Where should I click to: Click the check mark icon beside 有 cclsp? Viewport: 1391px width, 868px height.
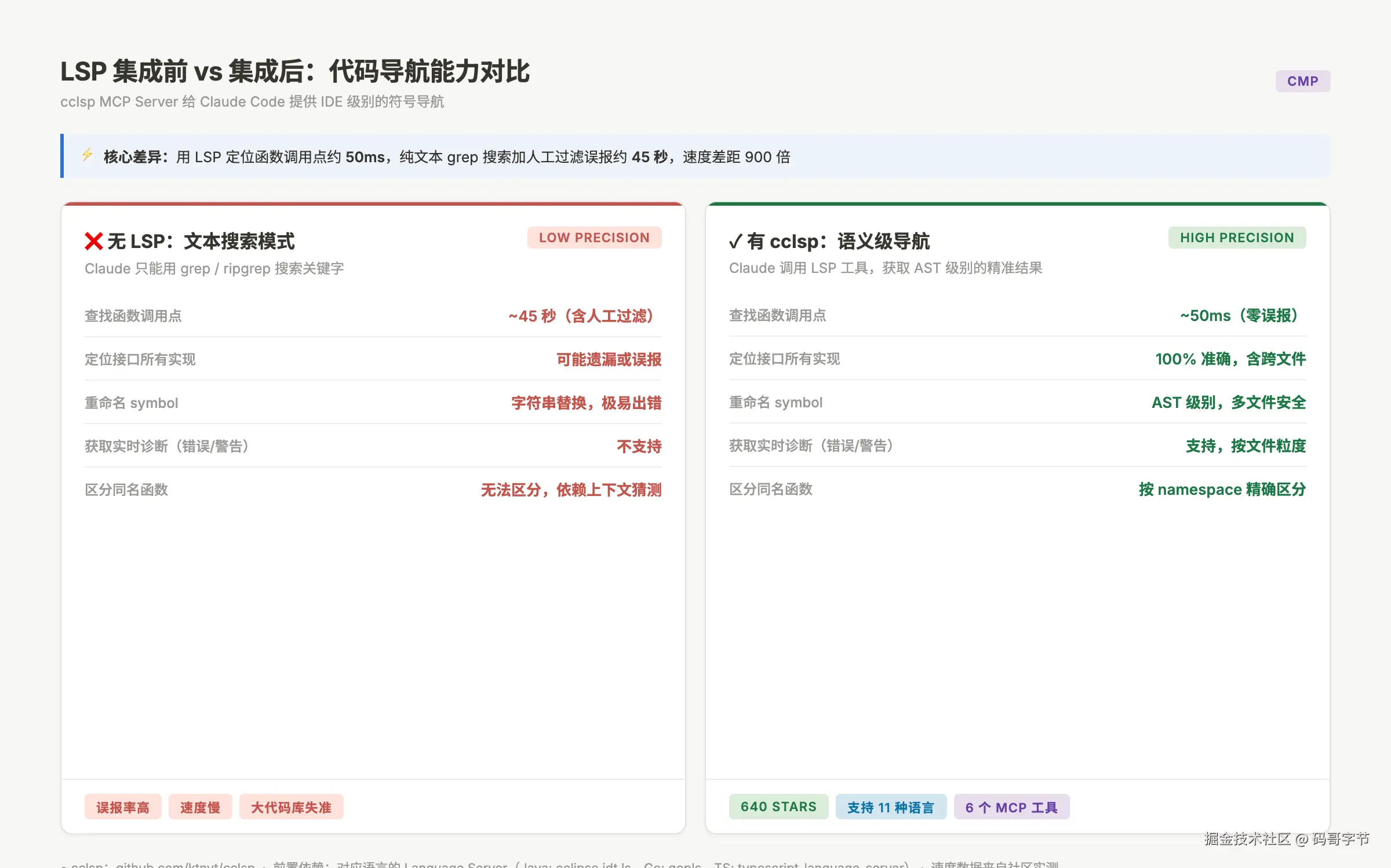pos(735,242)
